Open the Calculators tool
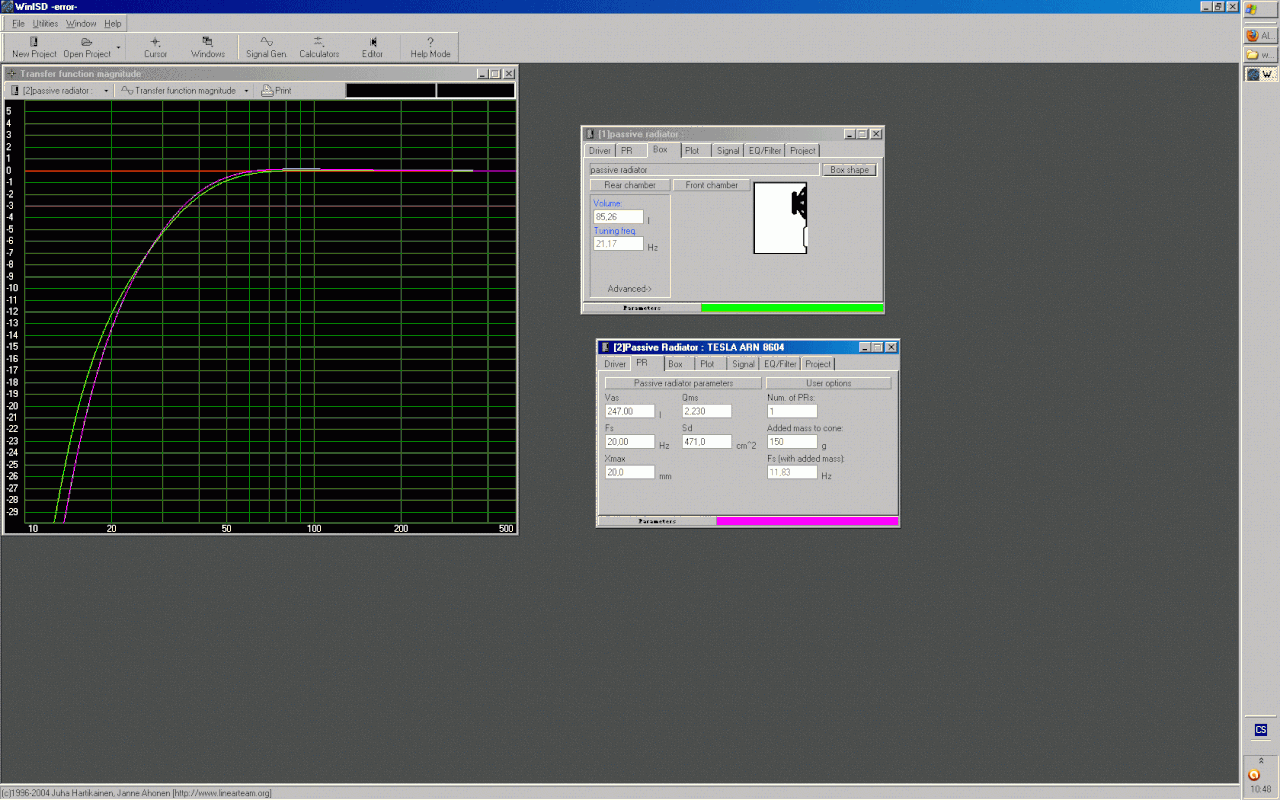This screenshot has height=800, width=1280. point(319,43)
